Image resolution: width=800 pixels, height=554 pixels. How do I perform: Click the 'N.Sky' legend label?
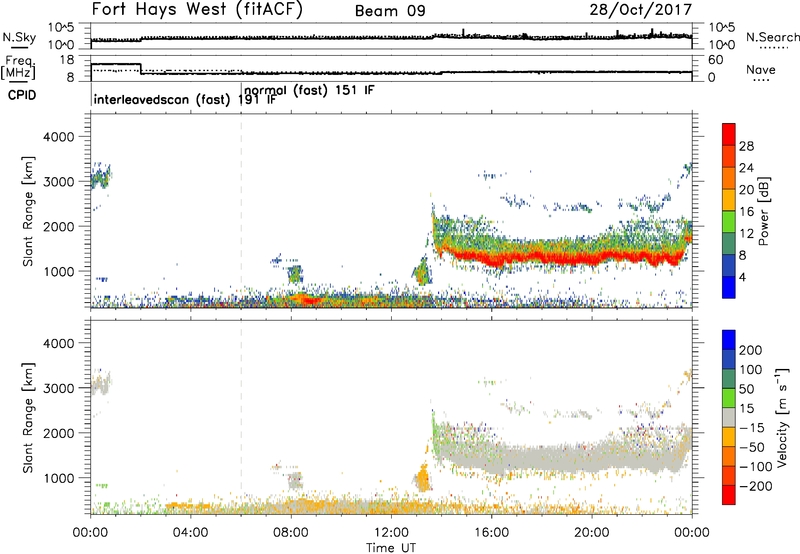coord(19,37)
